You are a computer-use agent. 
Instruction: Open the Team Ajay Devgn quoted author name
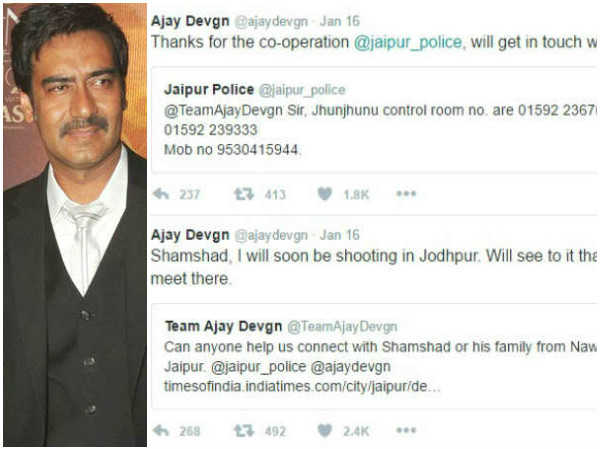point(223,326)
